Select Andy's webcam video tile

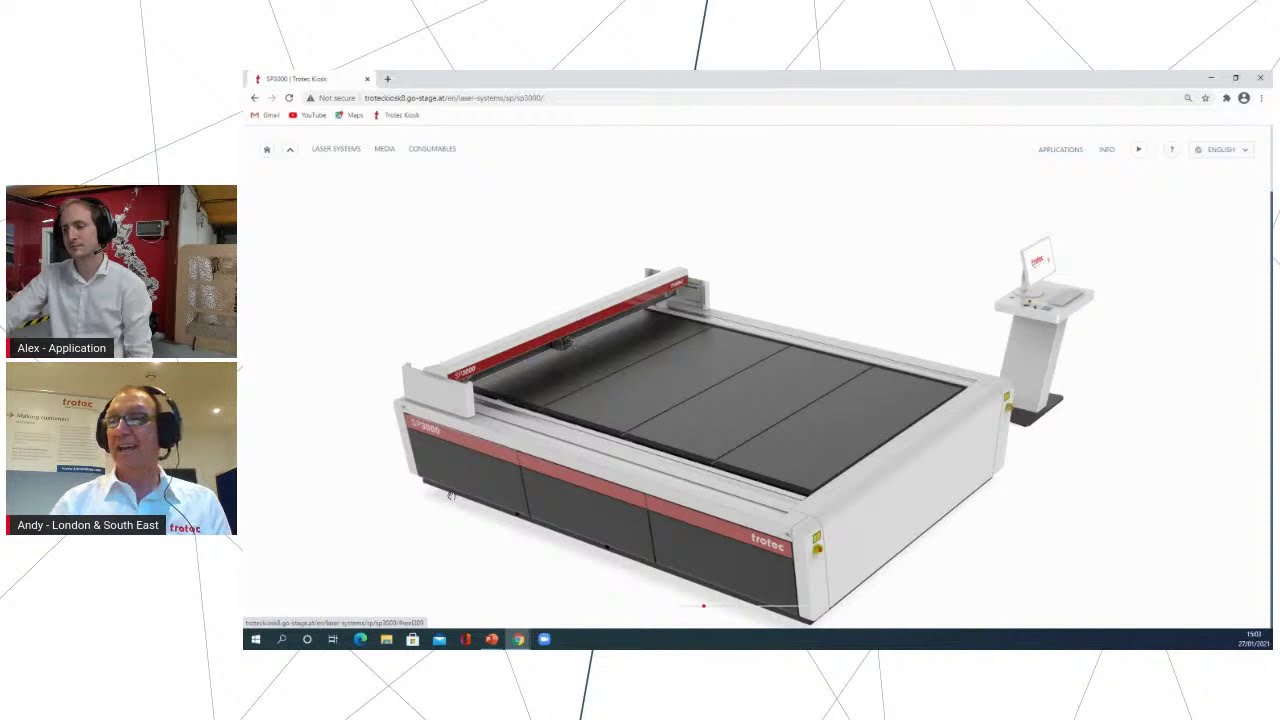point(121,449)
